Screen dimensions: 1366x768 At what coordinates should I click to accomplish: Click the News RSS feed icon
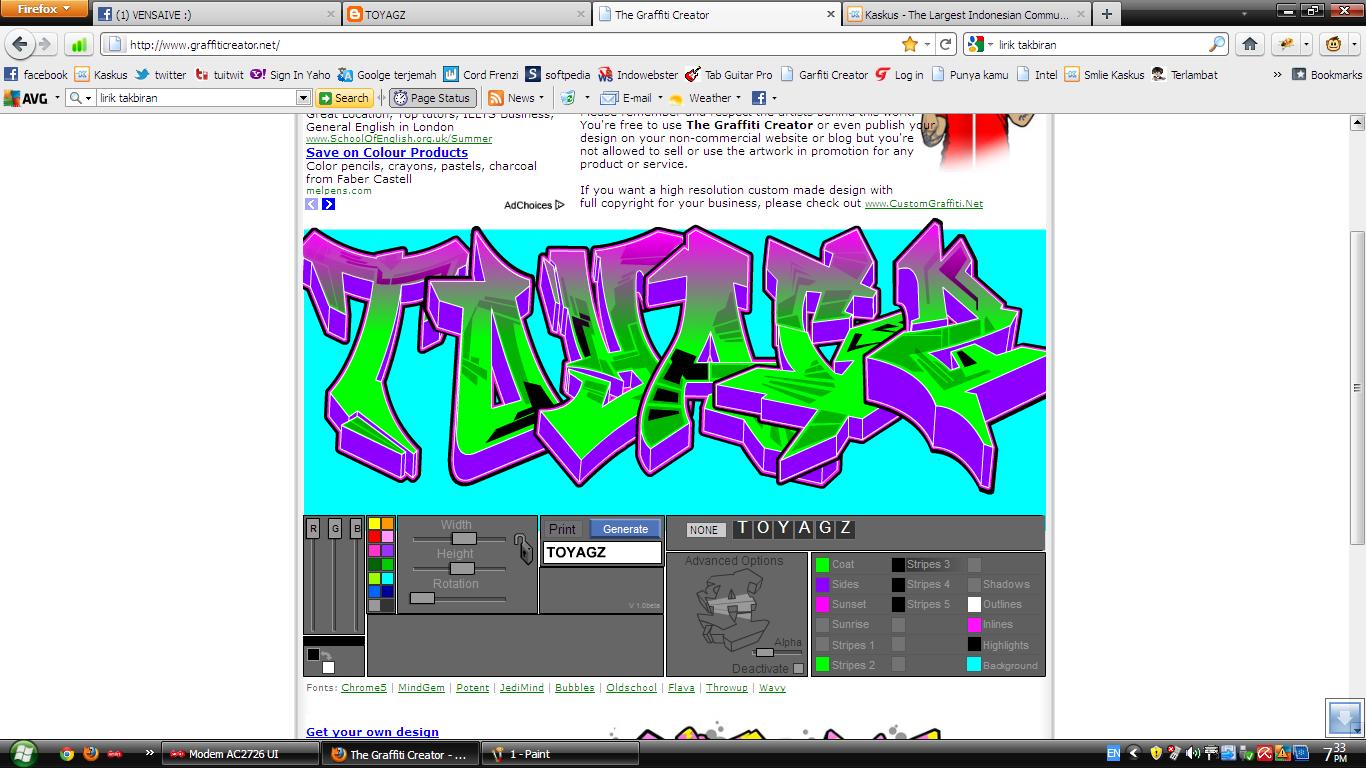tap(496, 98)
